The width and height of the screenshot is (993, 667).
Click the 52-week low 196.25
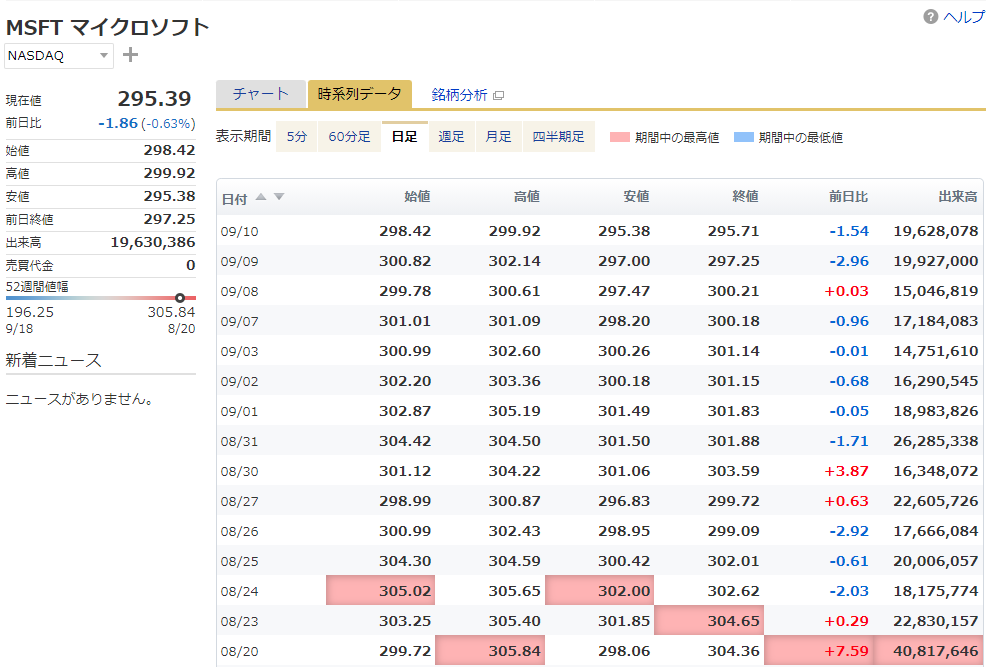click(x=30, y=312)
